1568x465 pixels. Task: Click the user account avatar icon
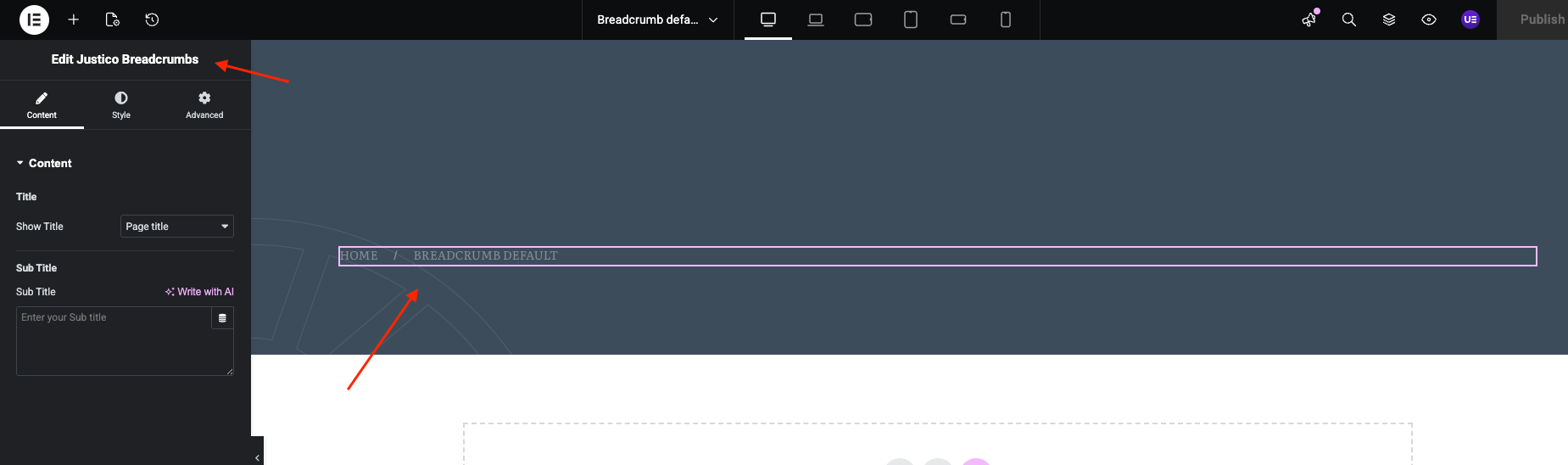click(1470, 20)
